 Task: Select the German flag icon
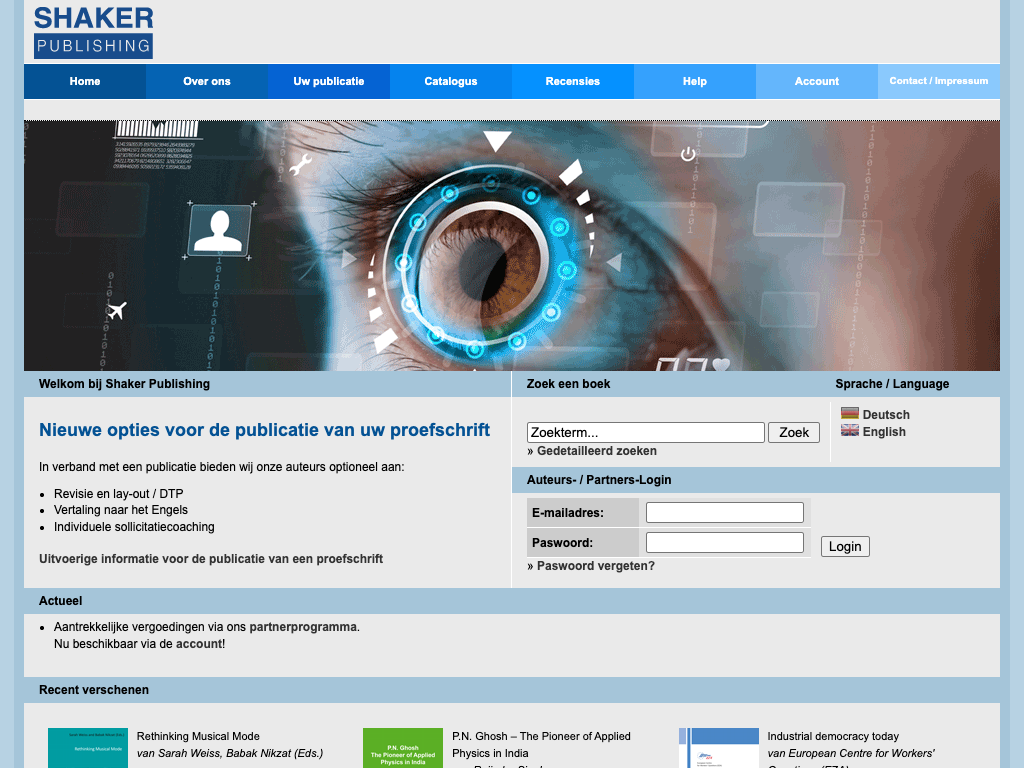click(x=850, y=414)
